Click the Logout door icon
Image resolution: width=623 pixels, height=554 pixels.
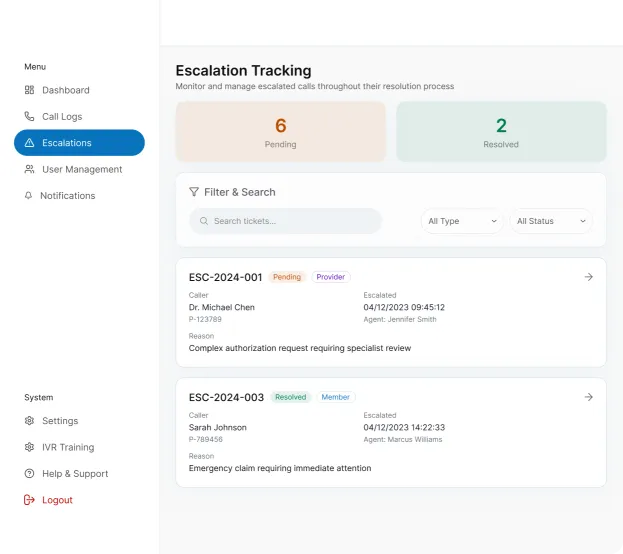tap(29, 500)
